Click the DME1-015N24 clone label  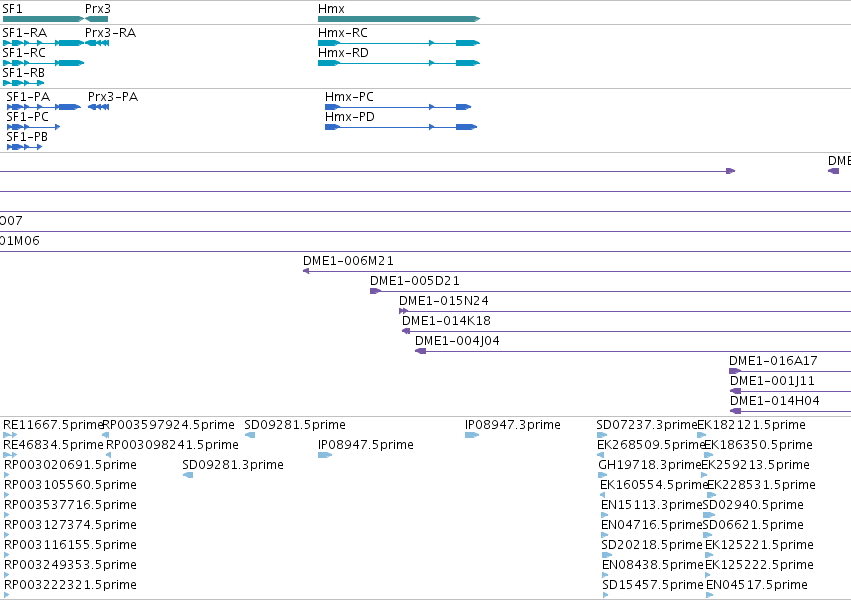click(444, 301)
